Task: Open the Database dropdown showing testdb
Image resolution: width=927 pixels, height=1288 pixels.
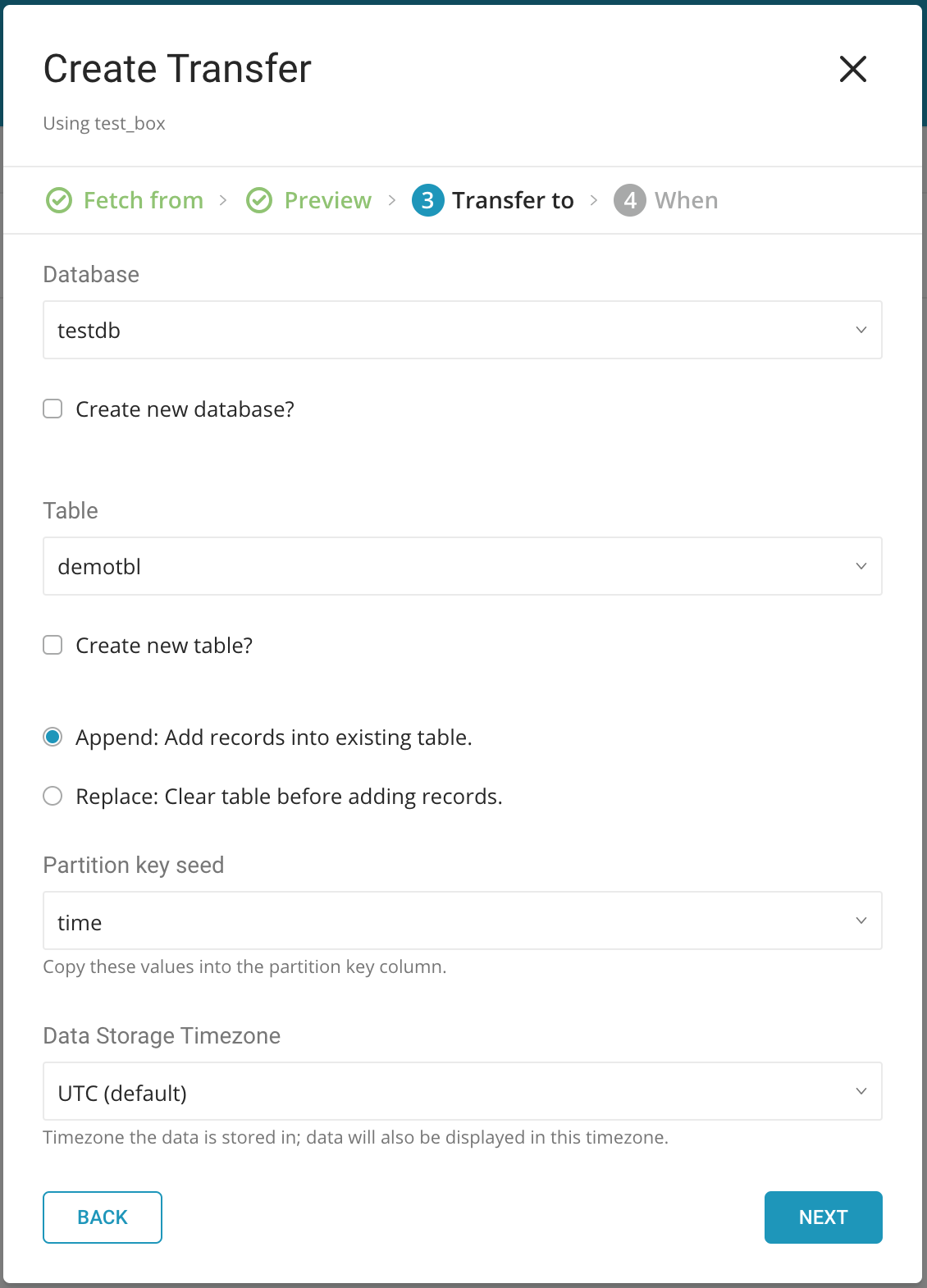Action: (x=462, y=330)
